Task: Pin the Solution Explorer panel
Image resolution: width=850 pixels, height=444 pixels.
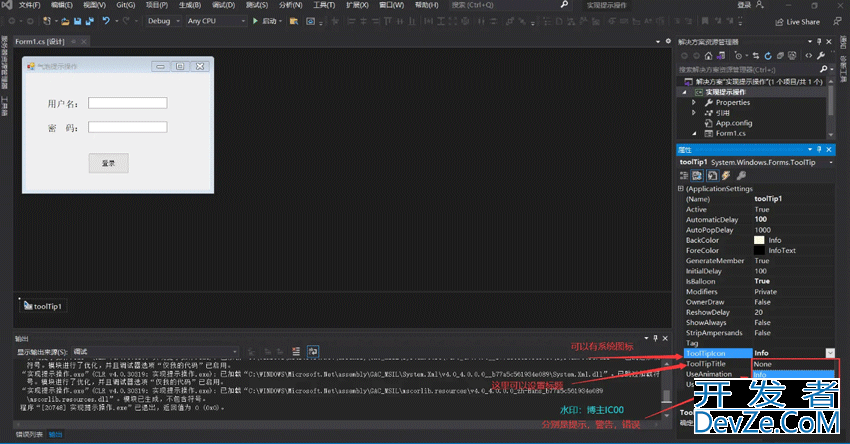Action: tap(819, 42)
